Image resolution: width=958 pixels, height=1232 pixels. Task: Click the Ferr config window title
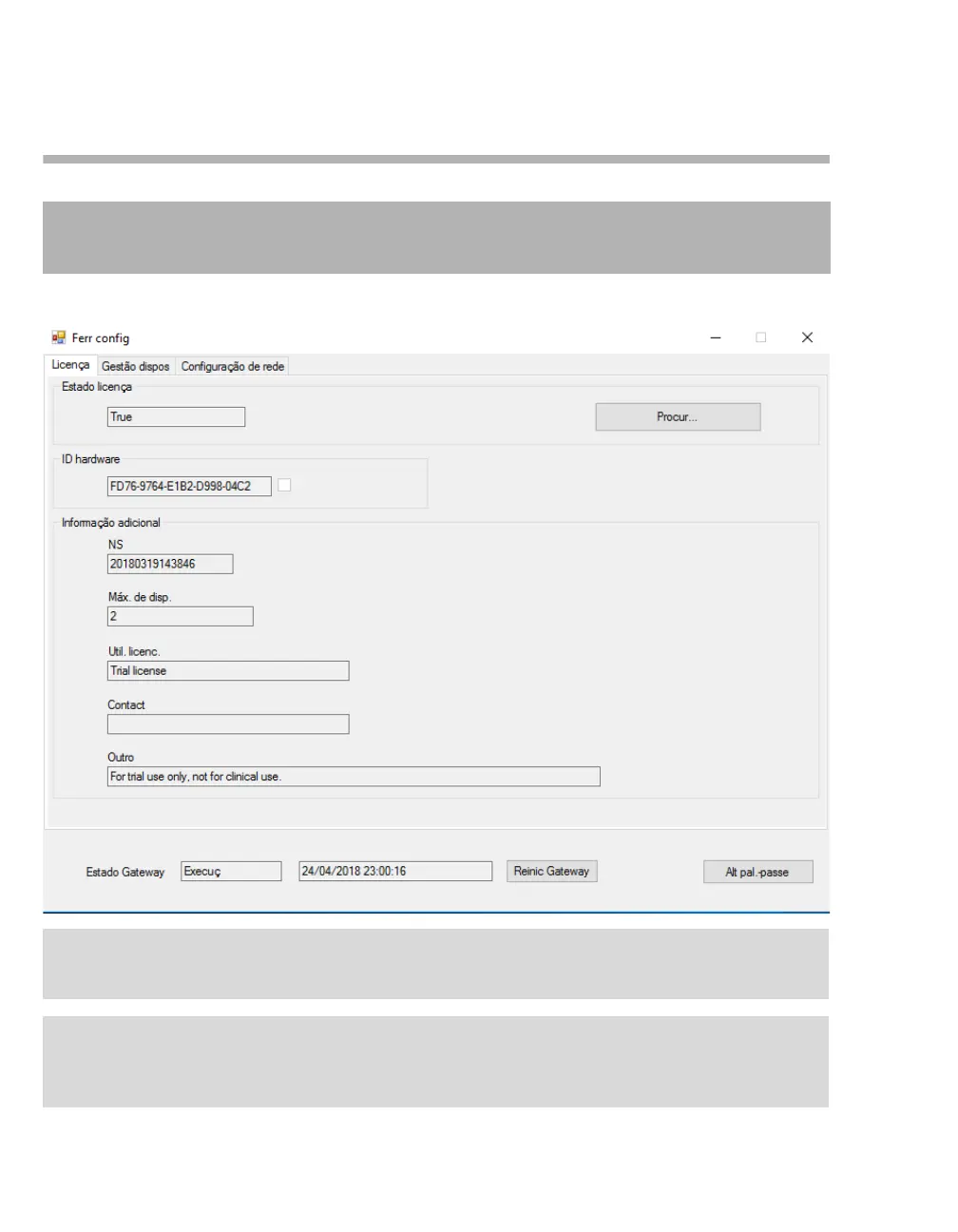[x=101, y=338]
